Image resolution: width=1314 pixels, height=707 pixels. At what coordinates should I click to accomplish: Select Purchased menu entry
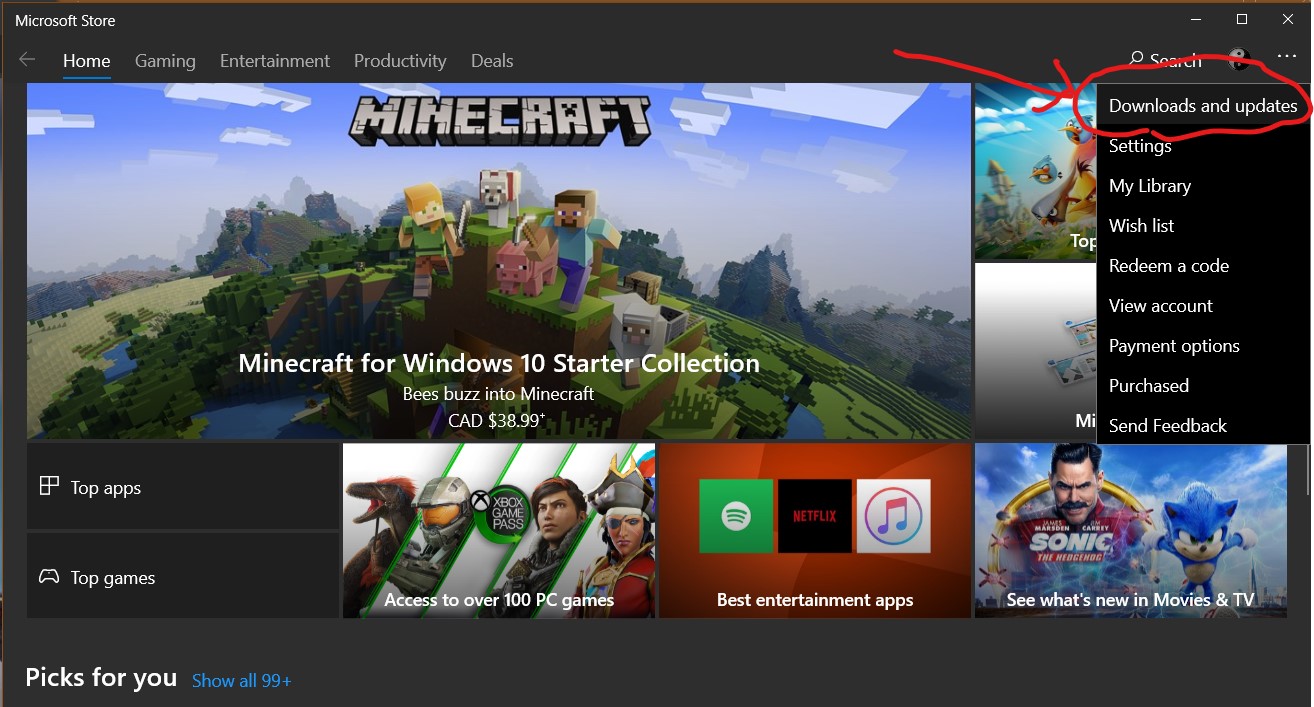pos(1203,386)
